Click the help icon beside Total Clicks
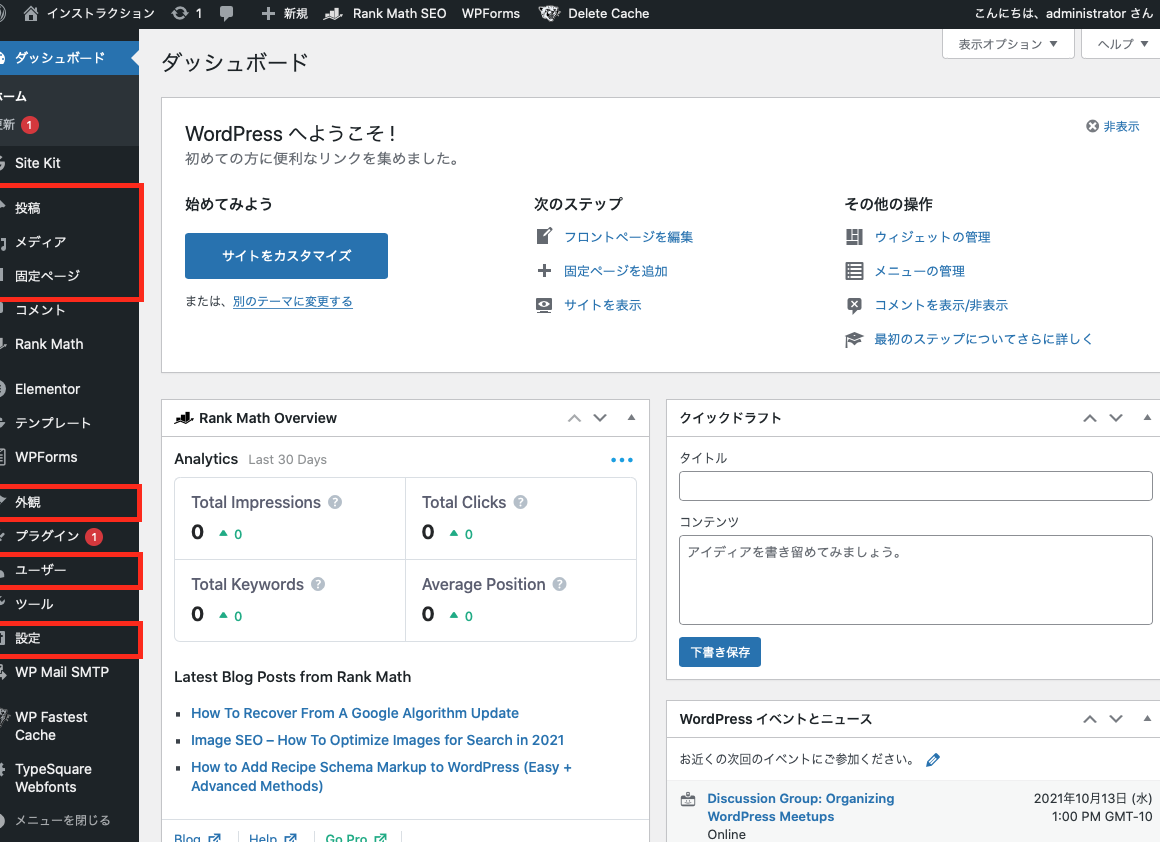Image resolution: width=1160 pixels, height=842 pixels. [521, 502]
